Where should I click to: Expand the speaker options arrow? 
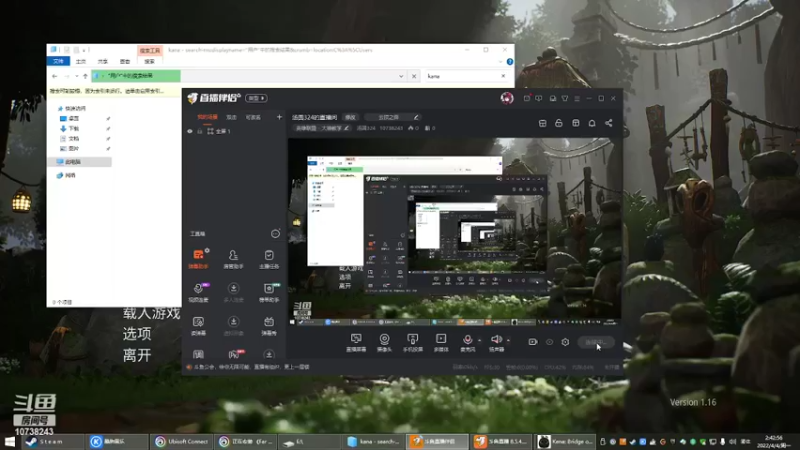[508, 340]
